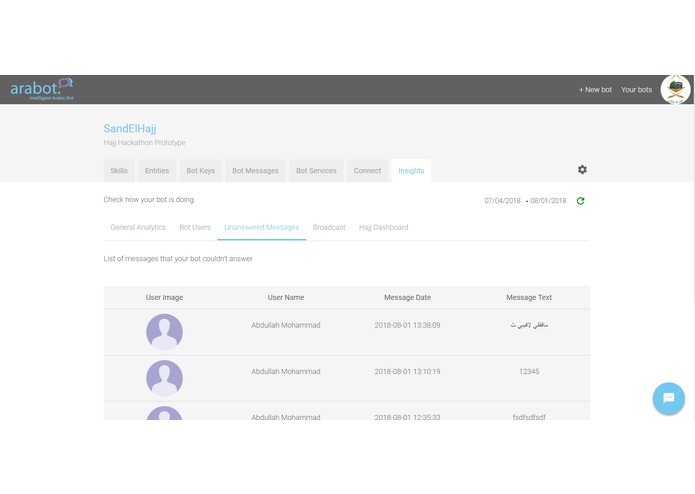695x494 pixels.
Task: Click message text fsdfsdfsdf
Action: click(x=529, y=416)
